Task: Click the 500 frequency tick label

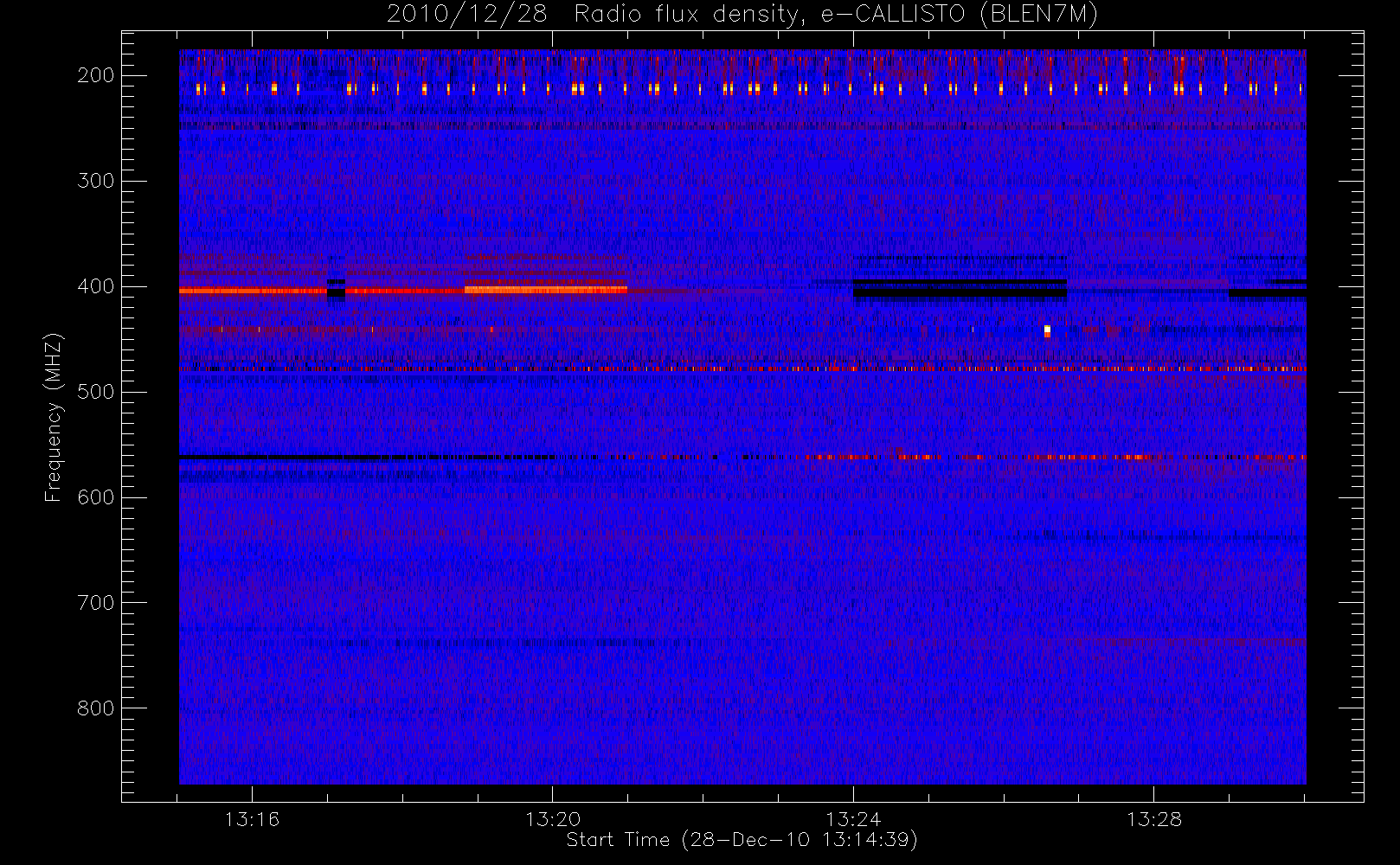Action: pos(95,392)
